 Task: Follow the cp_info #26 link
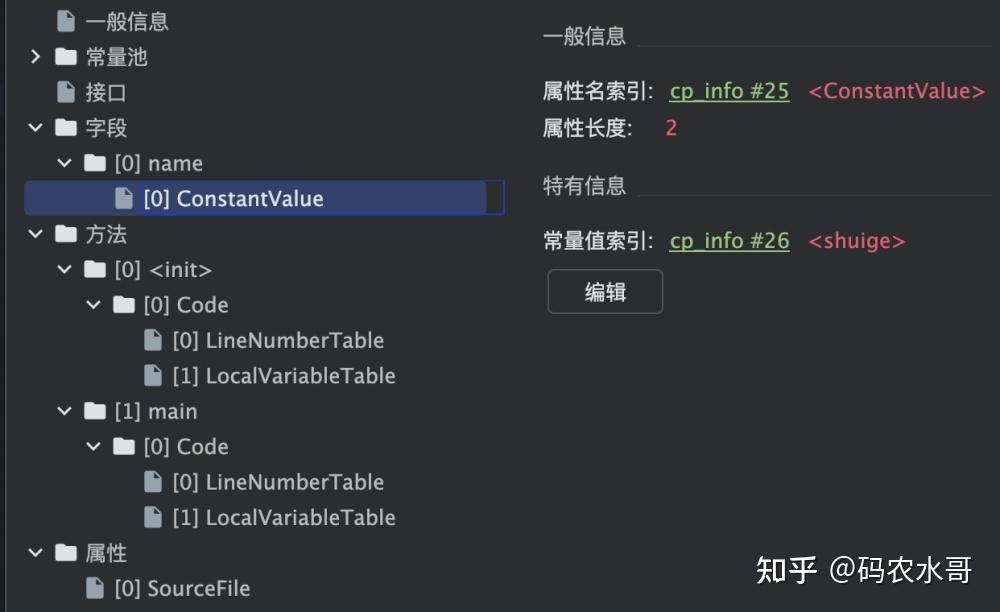coord(728,240)
